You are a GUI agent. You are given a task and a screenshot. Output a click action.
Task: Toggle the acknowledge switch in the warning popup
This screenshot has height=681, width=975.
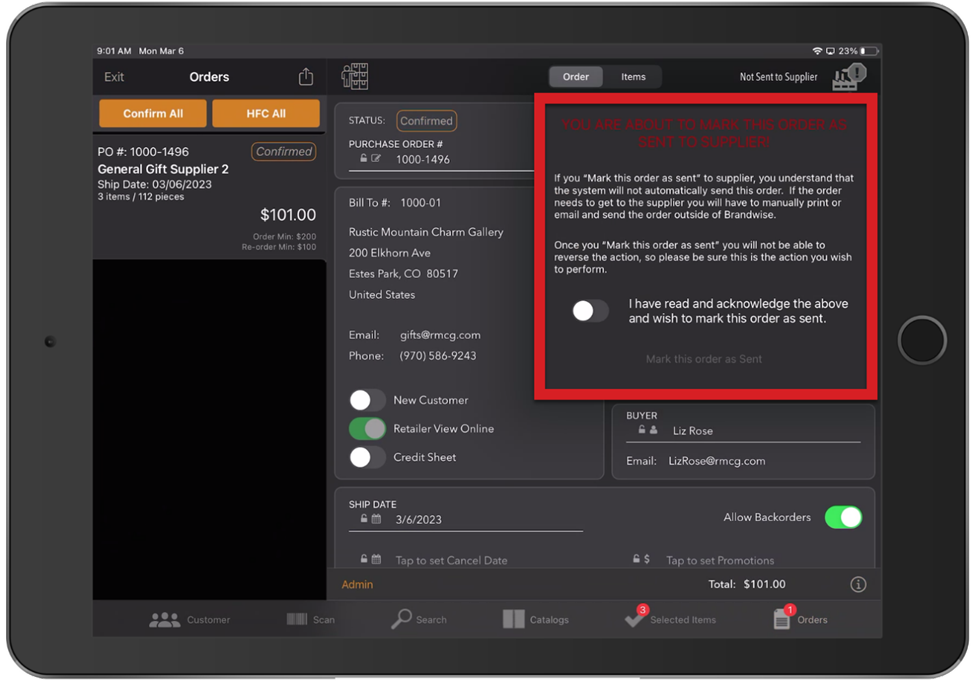click(x=590, y=310)
